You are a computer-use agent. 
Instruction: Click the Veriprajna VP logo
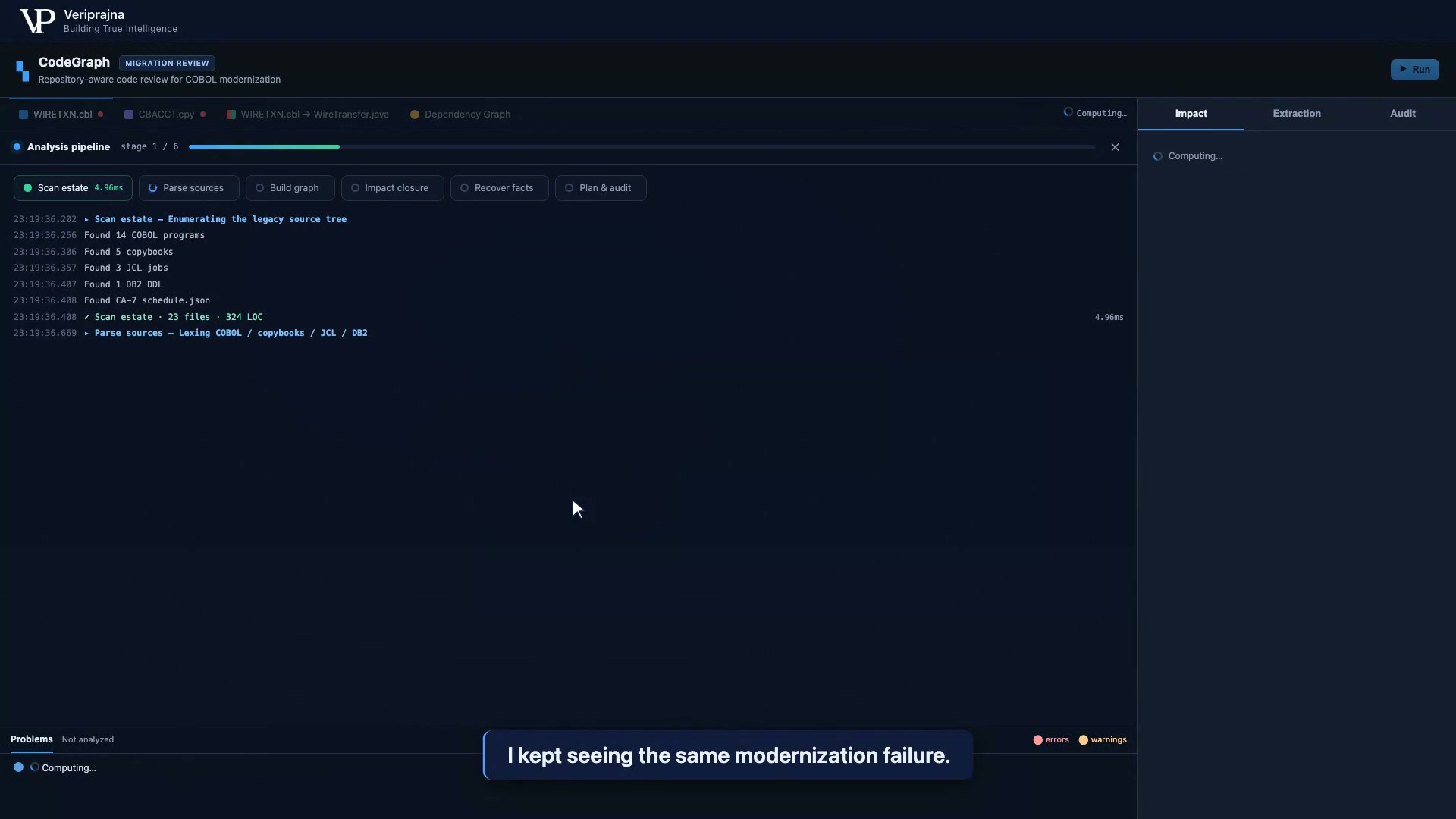[37, 21]
